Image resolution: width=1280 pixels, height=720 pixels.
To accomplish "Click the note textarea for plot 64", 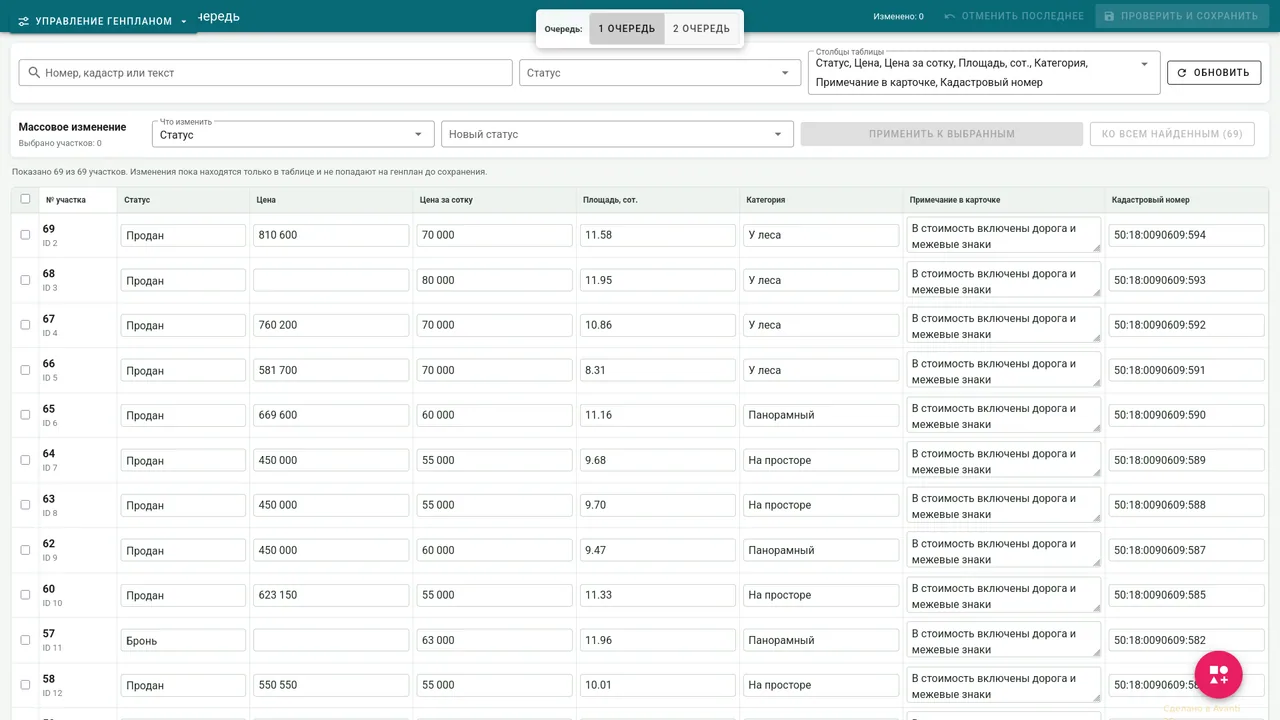I will [1003, 460].
